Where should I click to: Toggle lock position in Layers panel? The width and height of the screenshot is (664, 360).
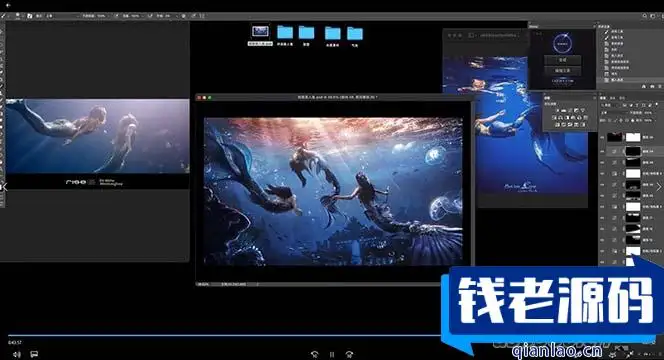[x=621, y=120]
